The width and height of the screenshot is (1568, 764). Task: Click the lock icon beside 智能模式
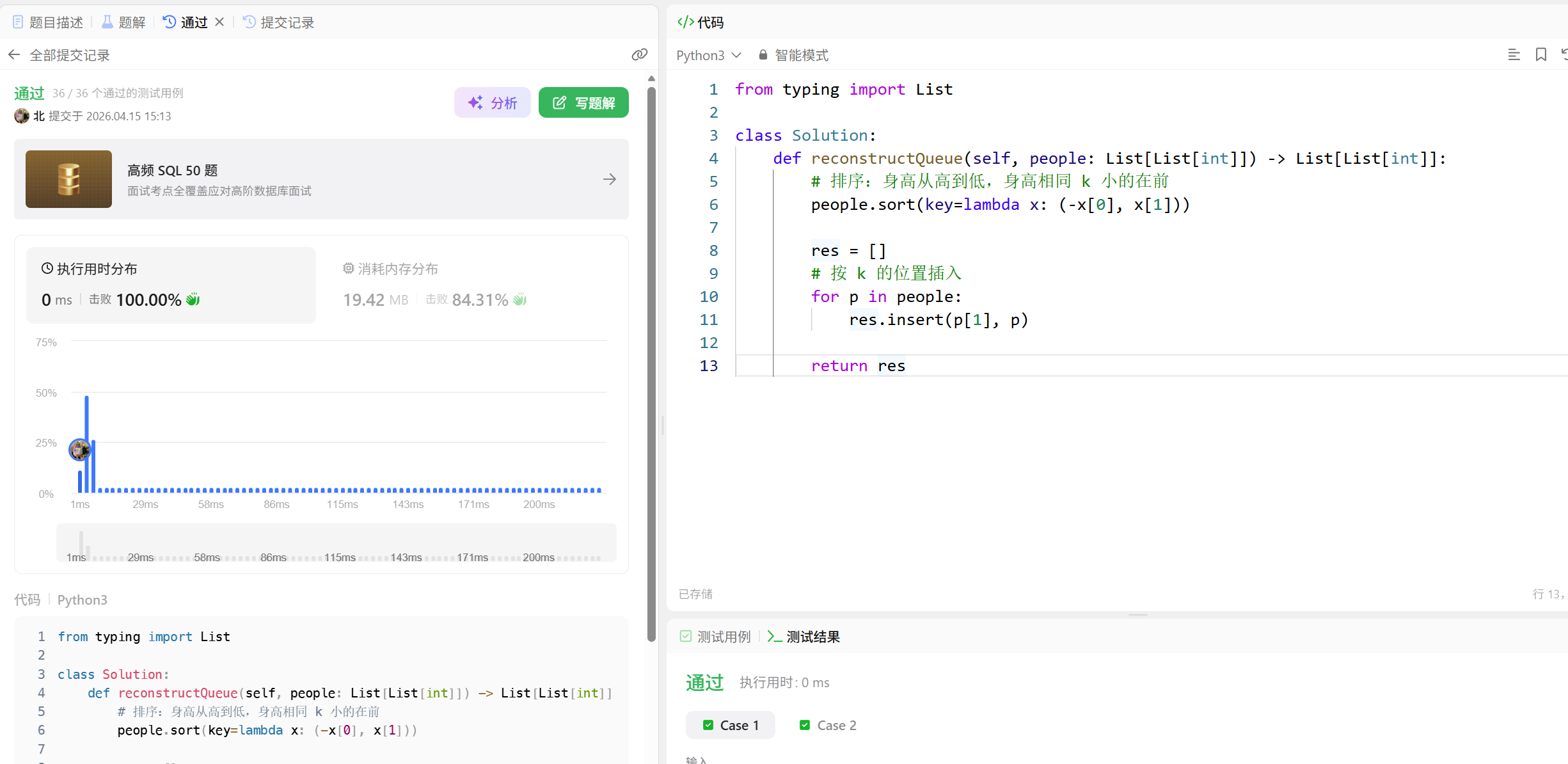763,55
